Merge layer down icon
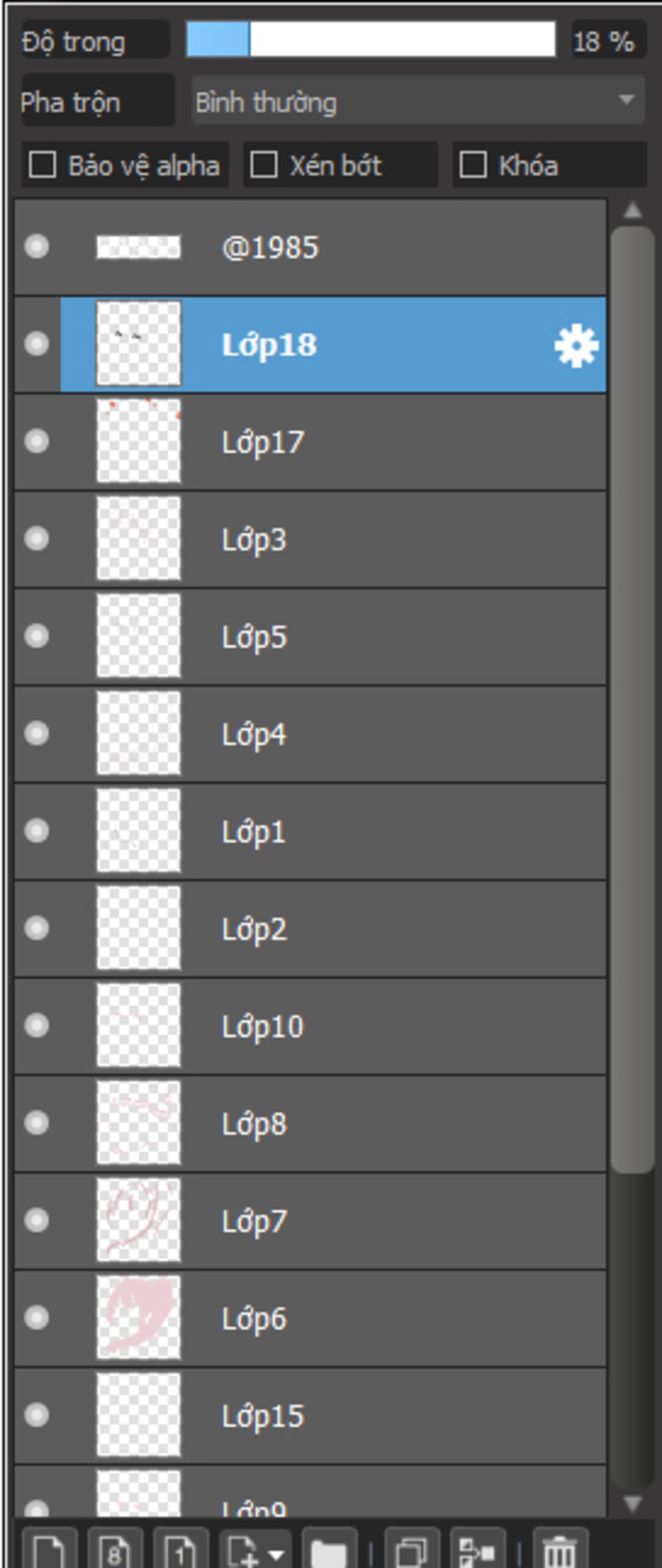662x1568 pixels. click(x=477, y=1550)
